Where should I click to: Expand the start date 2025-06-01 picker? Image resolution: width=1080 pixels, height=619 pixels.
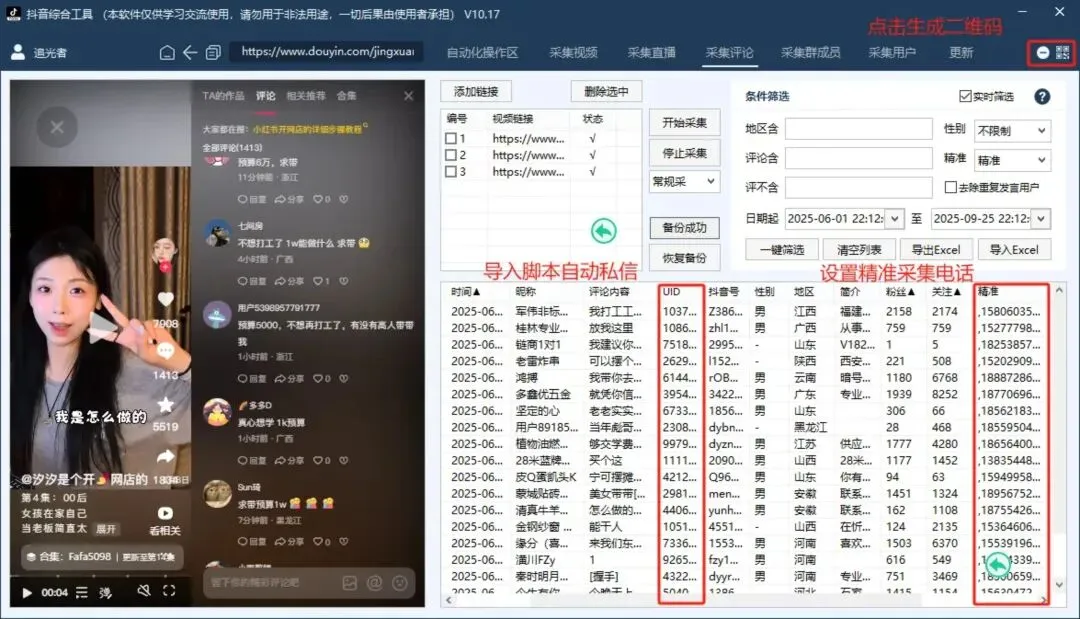click(894, 218)
